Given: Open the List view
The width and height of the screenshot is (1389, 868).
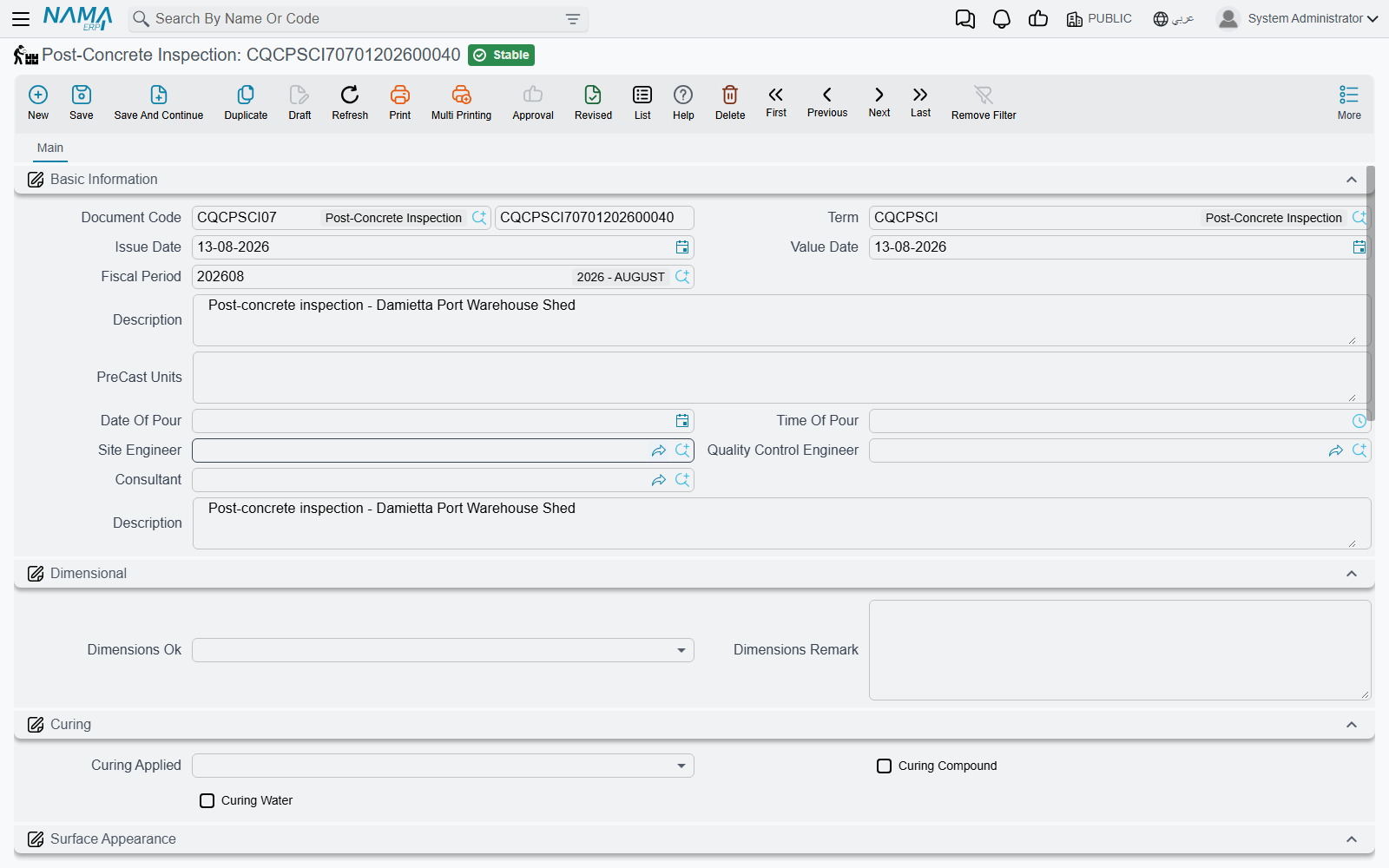Looking at the screenshot, I should click(x=642, y=102).
